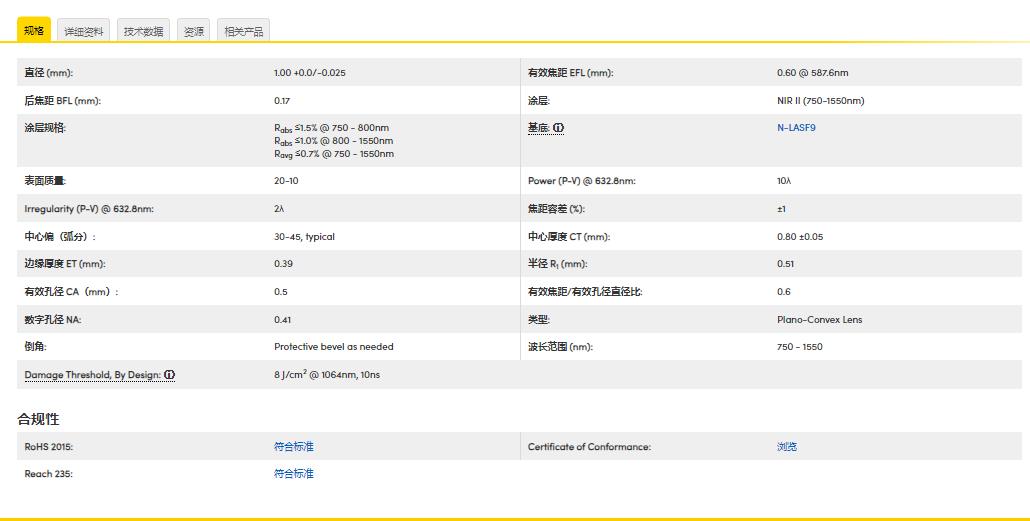The height and width of the screenshot is (521, 1030).
Task: Click 符合标准 link for Reach 235
Action: point(293,473)
